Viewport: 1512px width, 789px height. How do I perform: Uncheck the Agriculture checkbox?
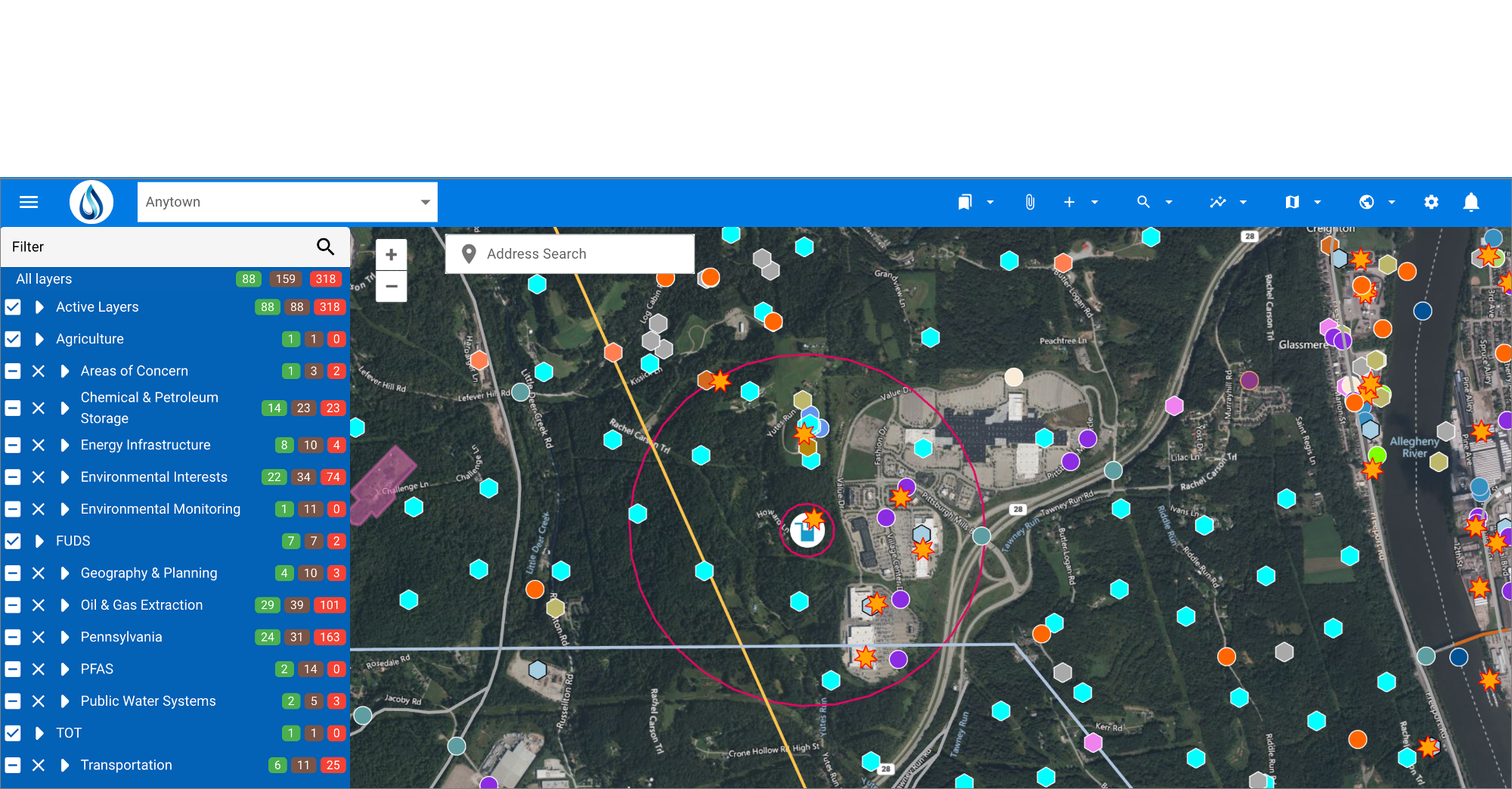(13, 339)
